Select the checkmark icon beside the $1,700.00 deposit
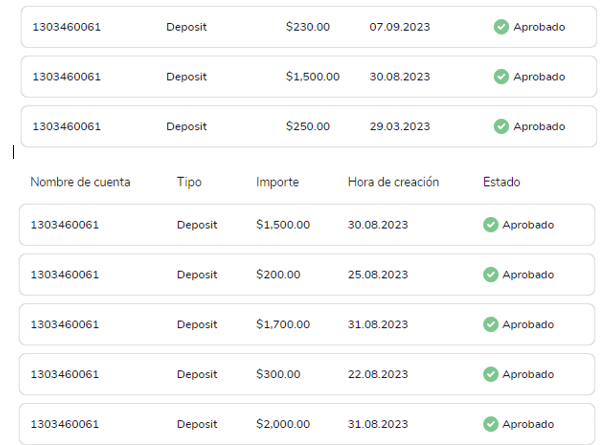Screen dimensions: 613x445 pos(490,325)
